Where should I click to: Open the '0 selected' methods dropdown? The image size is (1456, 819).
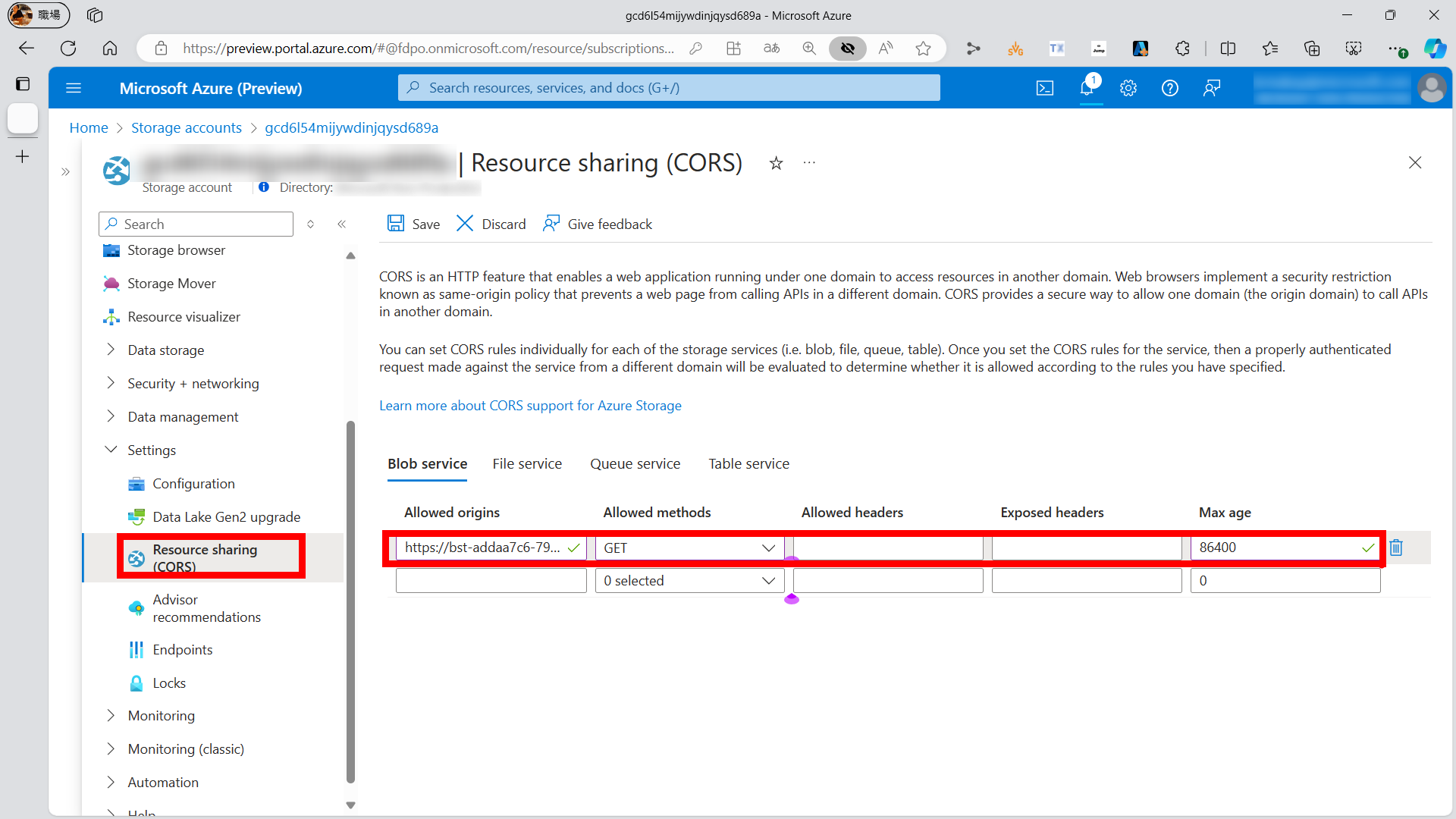coord(689,581)
